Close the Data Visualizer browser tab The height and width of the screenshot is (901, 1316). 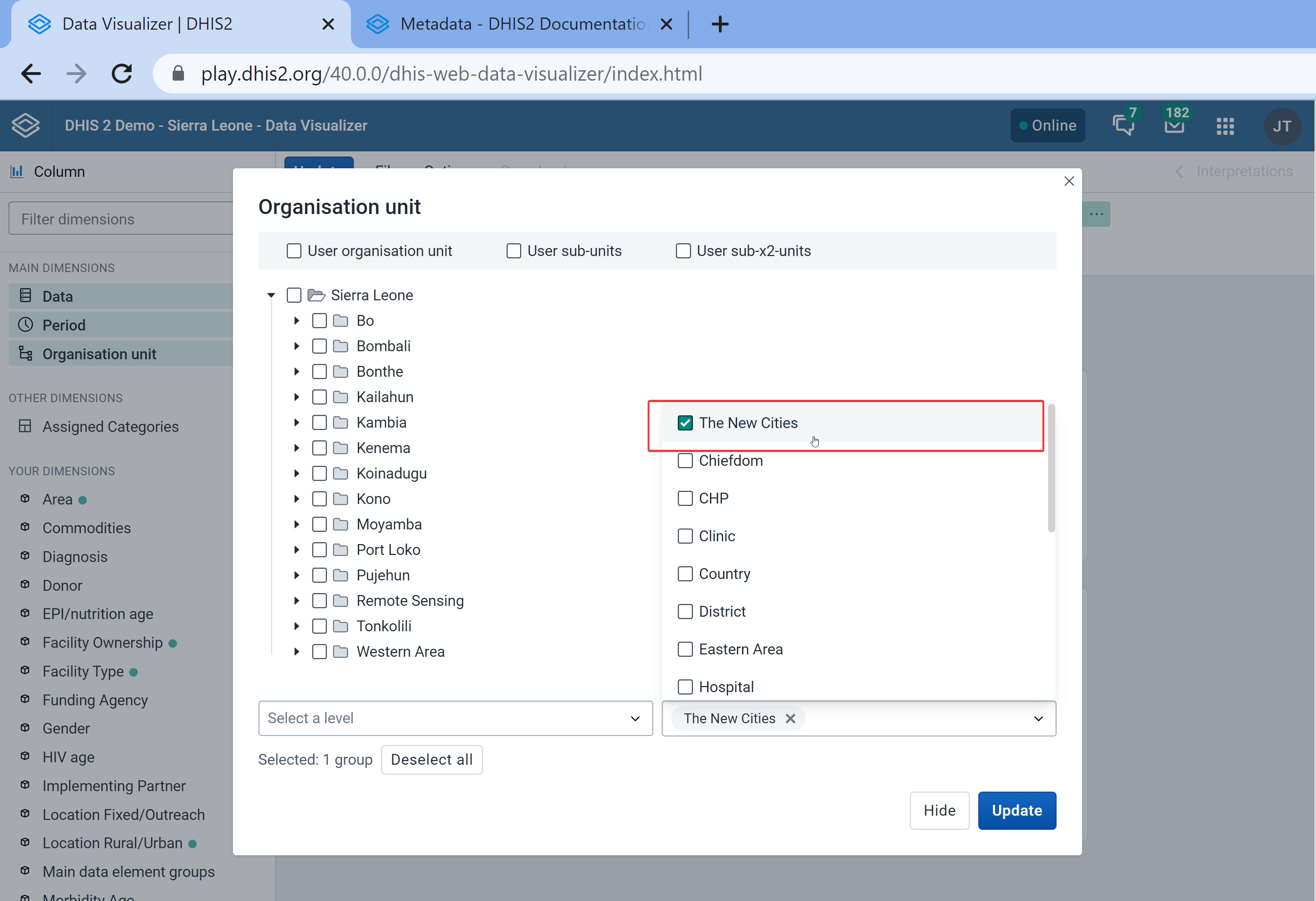(328, 24)
